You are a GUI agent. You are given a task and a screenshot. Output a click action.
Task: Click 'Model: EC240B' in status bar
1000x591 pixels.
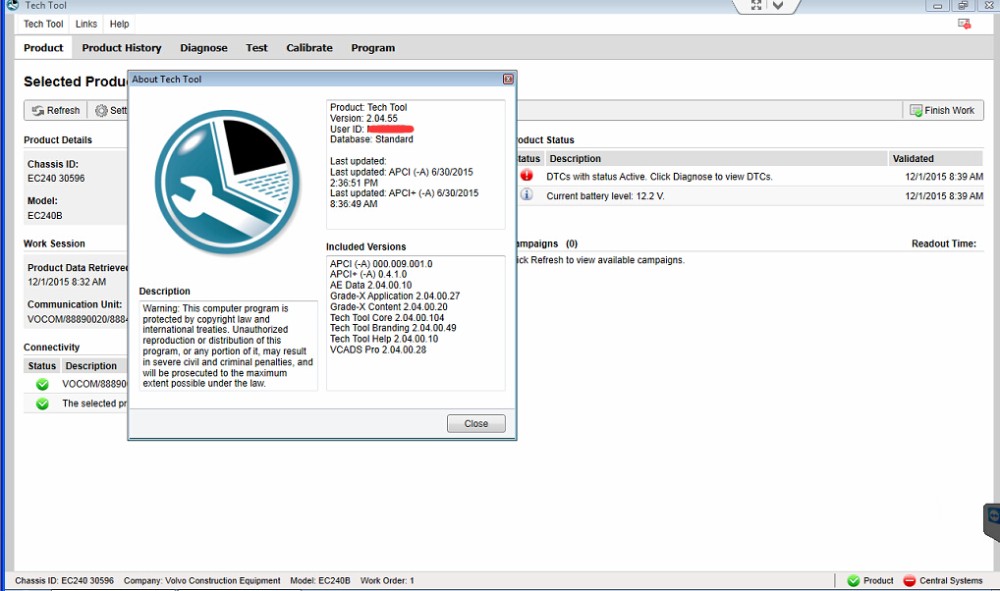pos(320,581)
